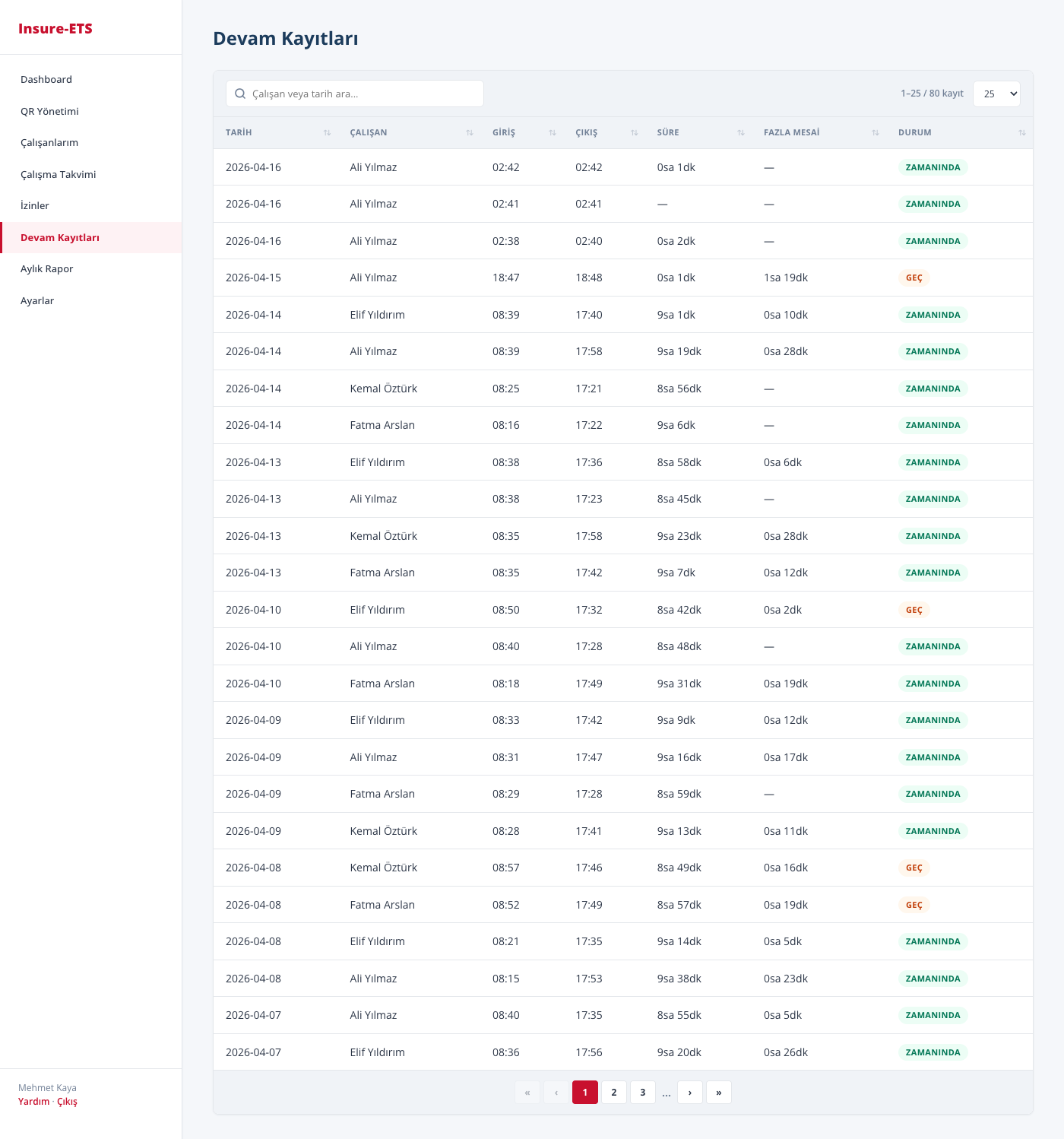Go to page 3 in pagination
This screenshot has height=1139, width=1064.
643,1093
